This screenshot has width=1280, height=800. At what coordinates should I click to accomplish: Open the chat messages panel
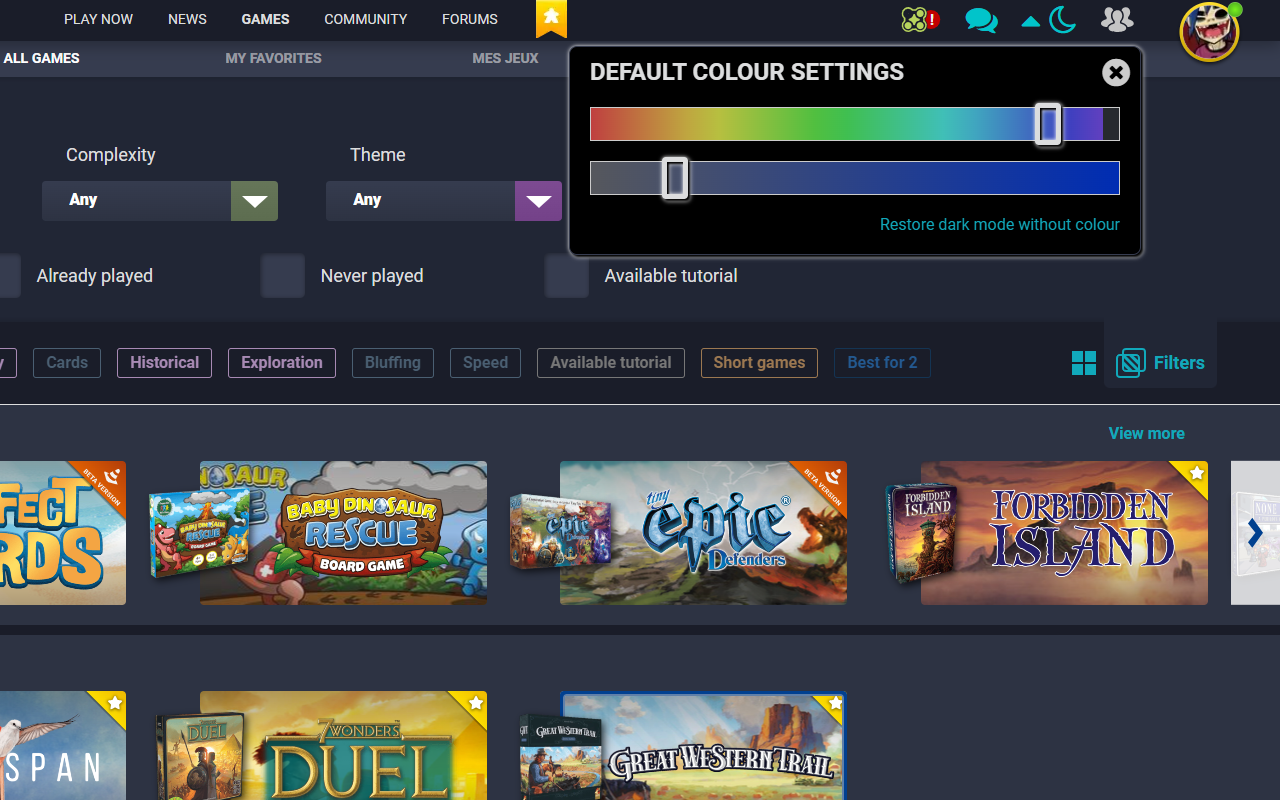[x=981, y=20]
